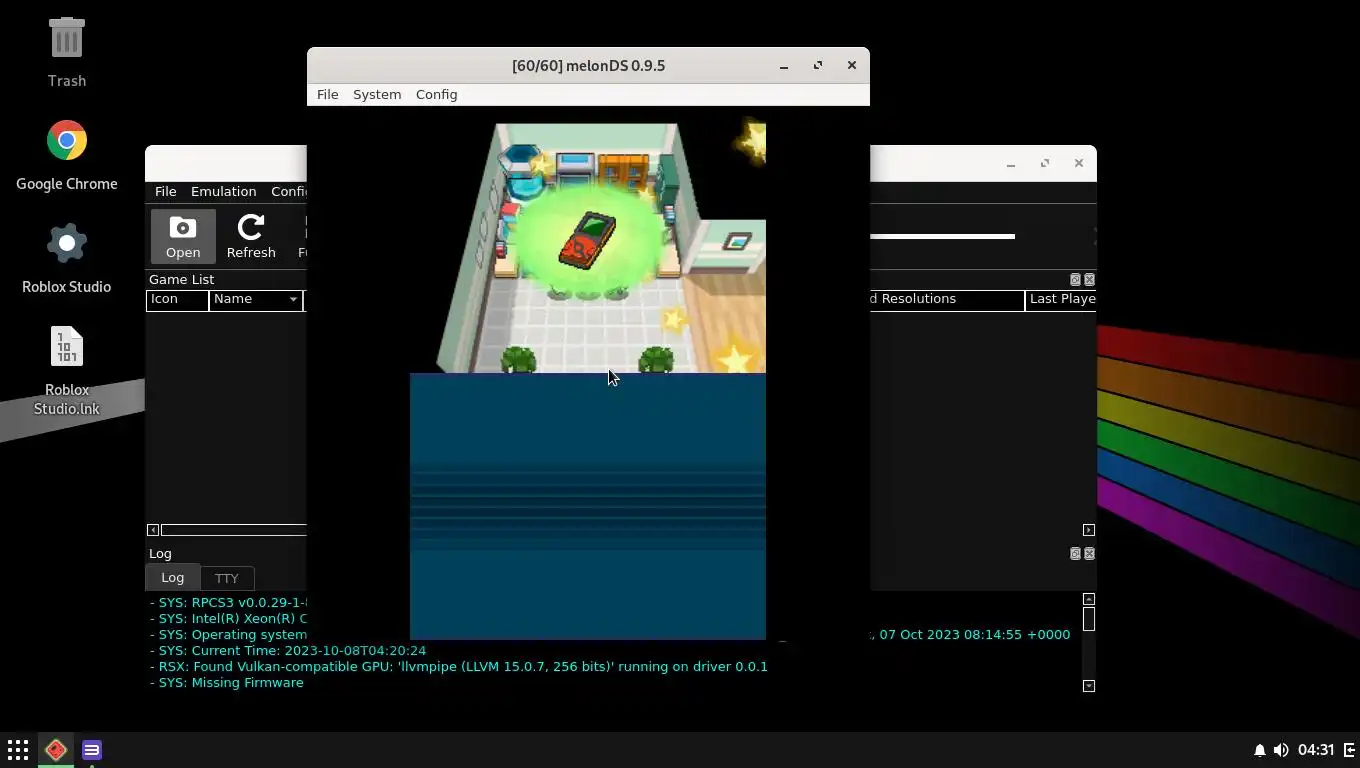Click the log scroll up arrow
This screenshot has width=1360, height=768.
click(1089, 599)
